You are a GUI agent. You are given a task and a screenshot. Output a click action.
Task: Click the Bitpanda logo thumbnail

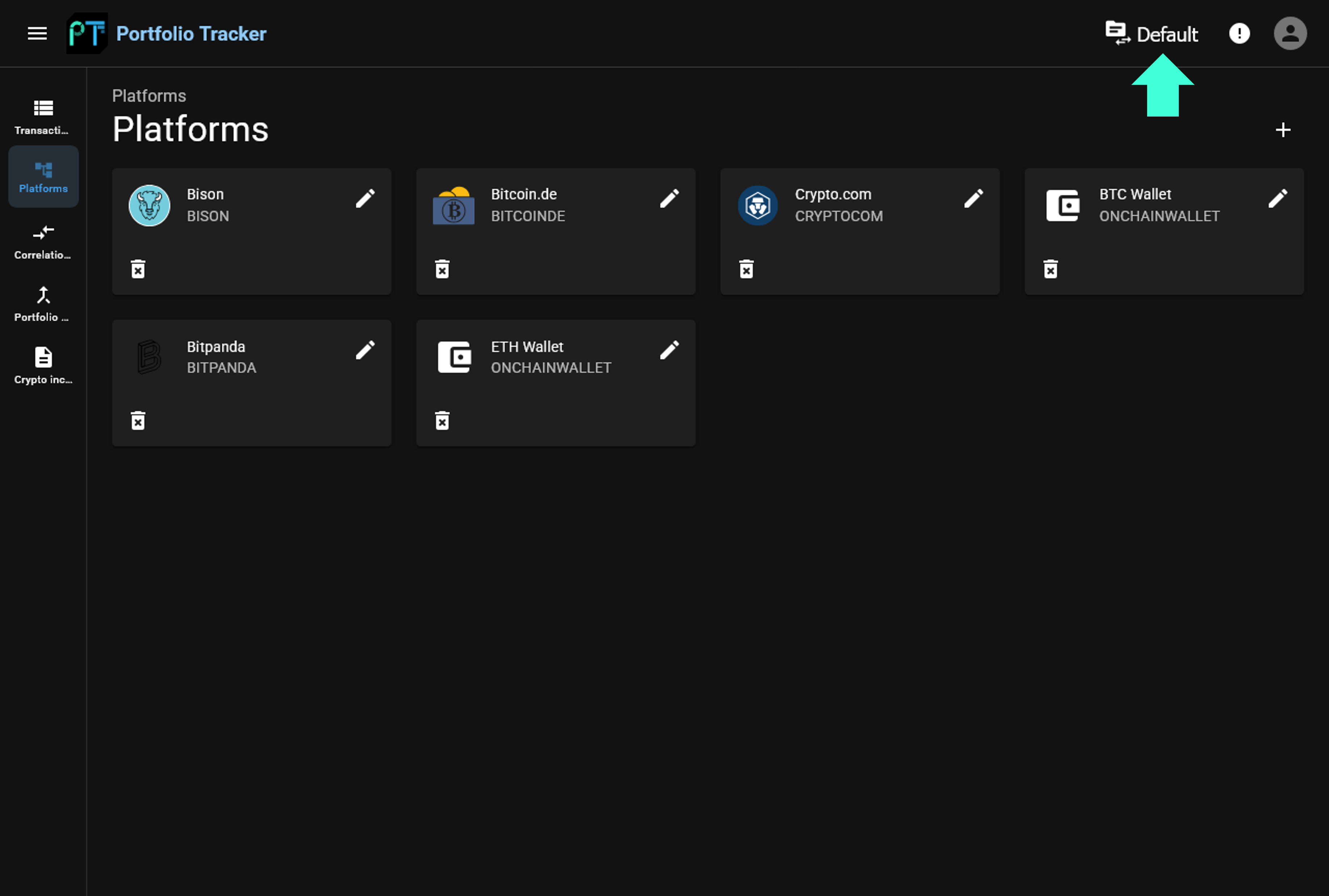[x=149, y=357]
